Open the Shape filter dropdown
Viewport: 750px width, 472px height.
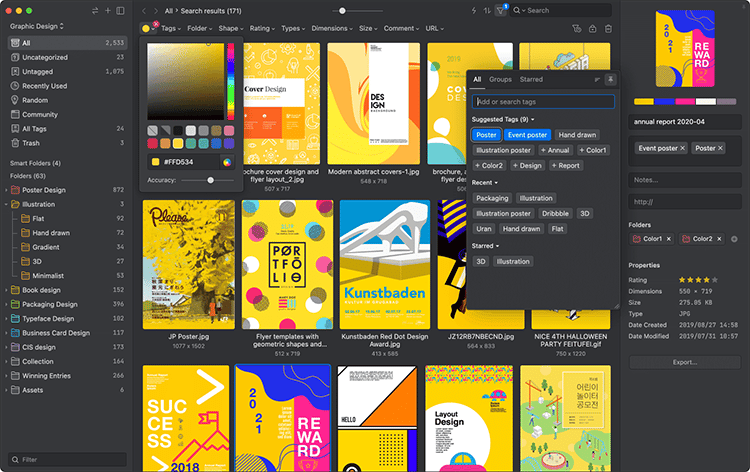pyautogui.click(x=229, y=29)
